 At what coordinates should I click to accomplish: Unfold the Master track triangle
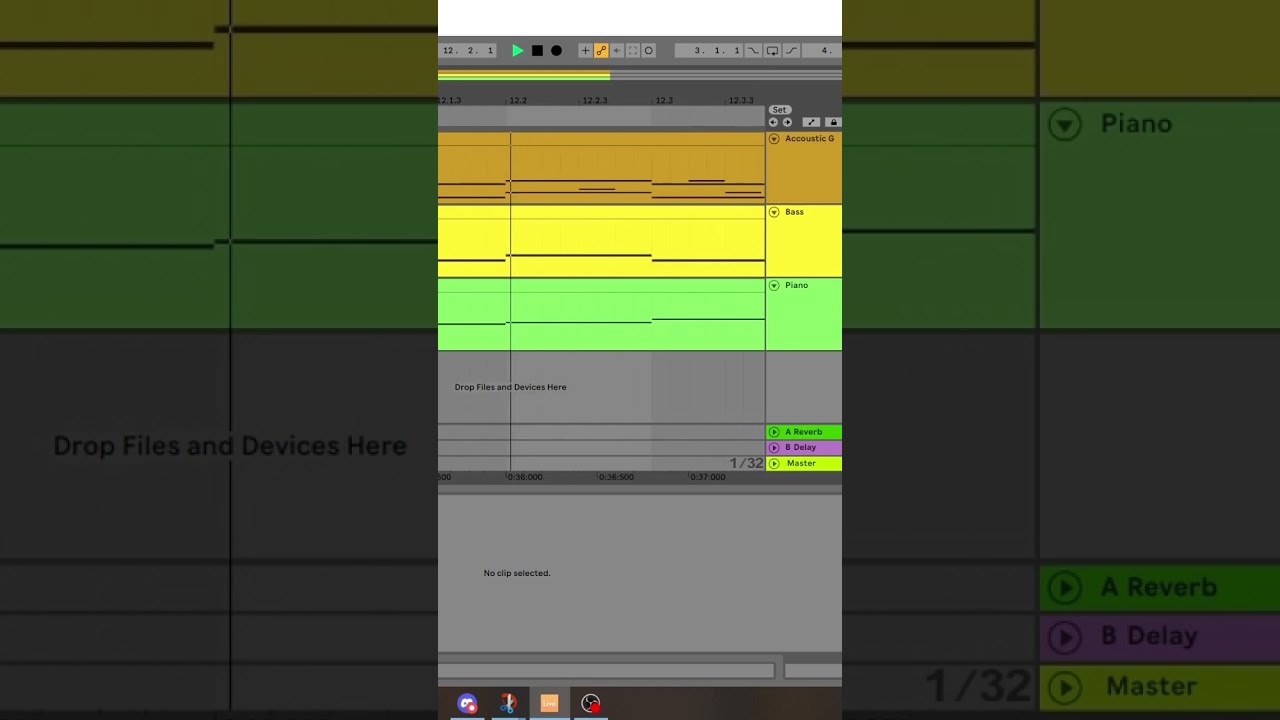click(774, 463)
